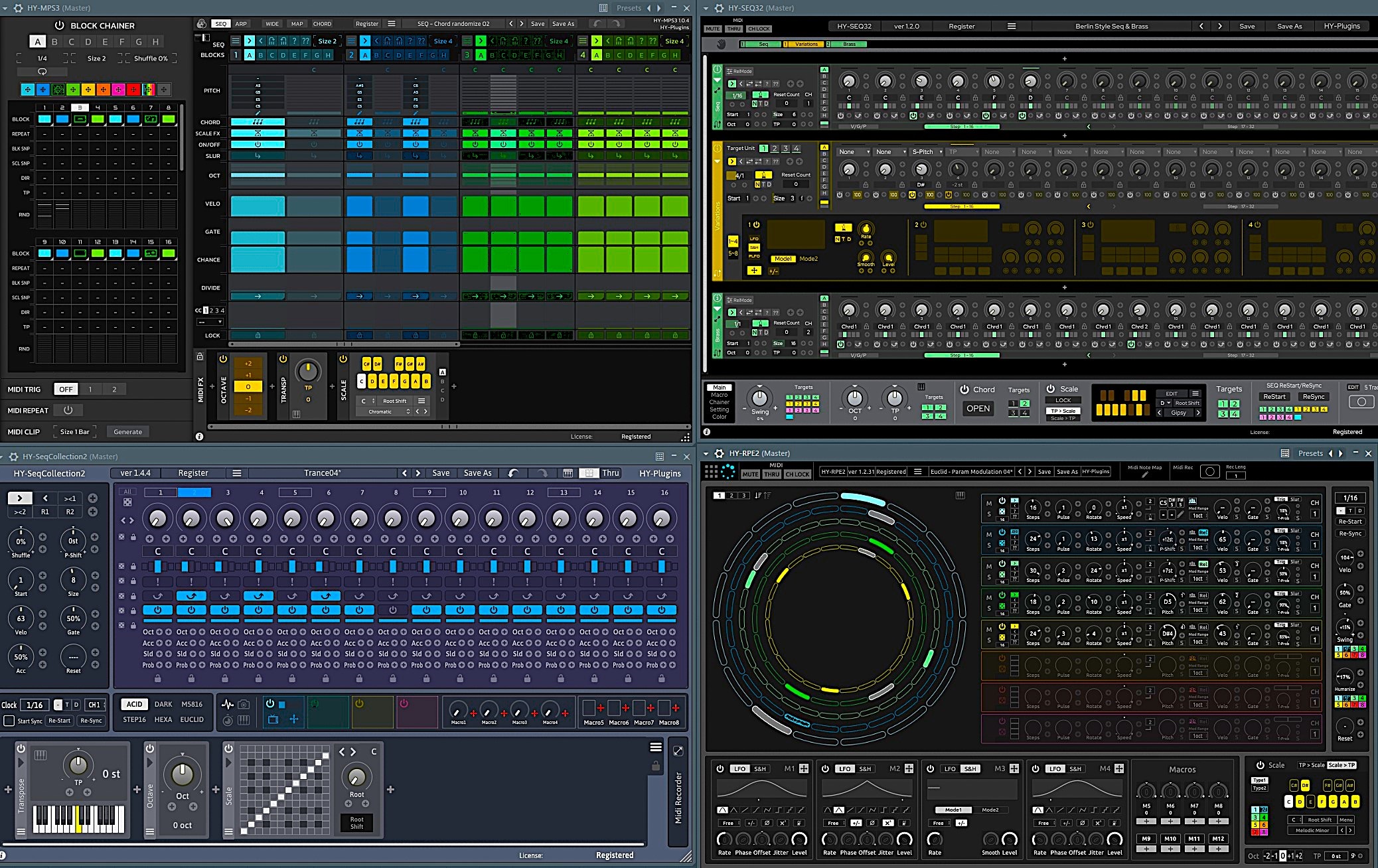Click the Swing knob in HY-SEQ32
This screenshot has height=868, width=1378.
(x=759, y=398)
